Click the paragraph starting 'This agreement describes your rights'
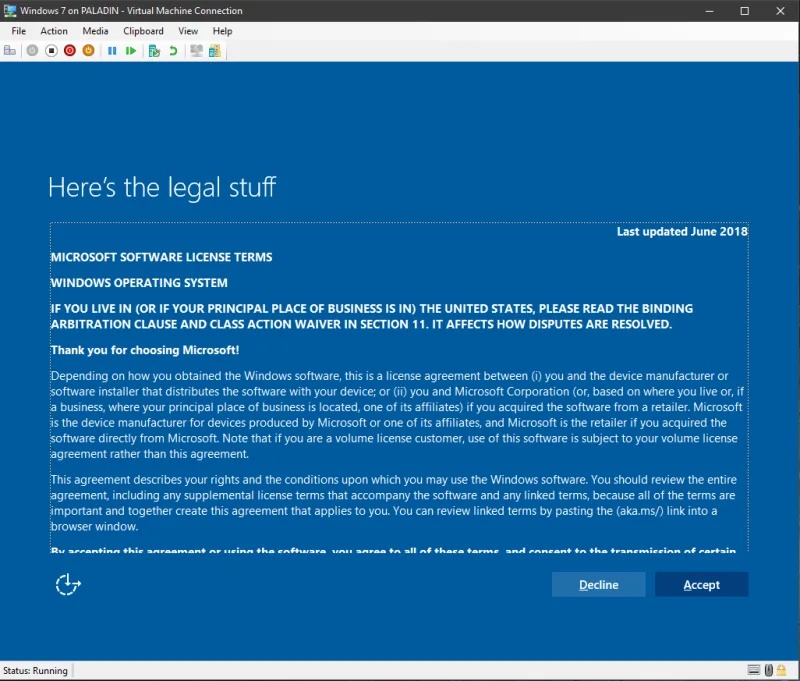This screenshot has width=800, height=681. click(393, 503)
